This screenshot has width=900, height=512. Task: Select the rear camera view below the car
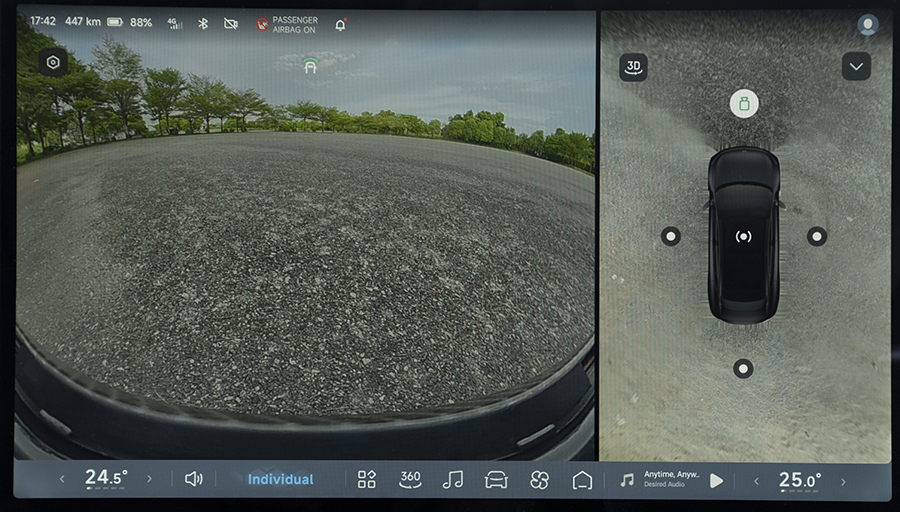tap(742, 369)
